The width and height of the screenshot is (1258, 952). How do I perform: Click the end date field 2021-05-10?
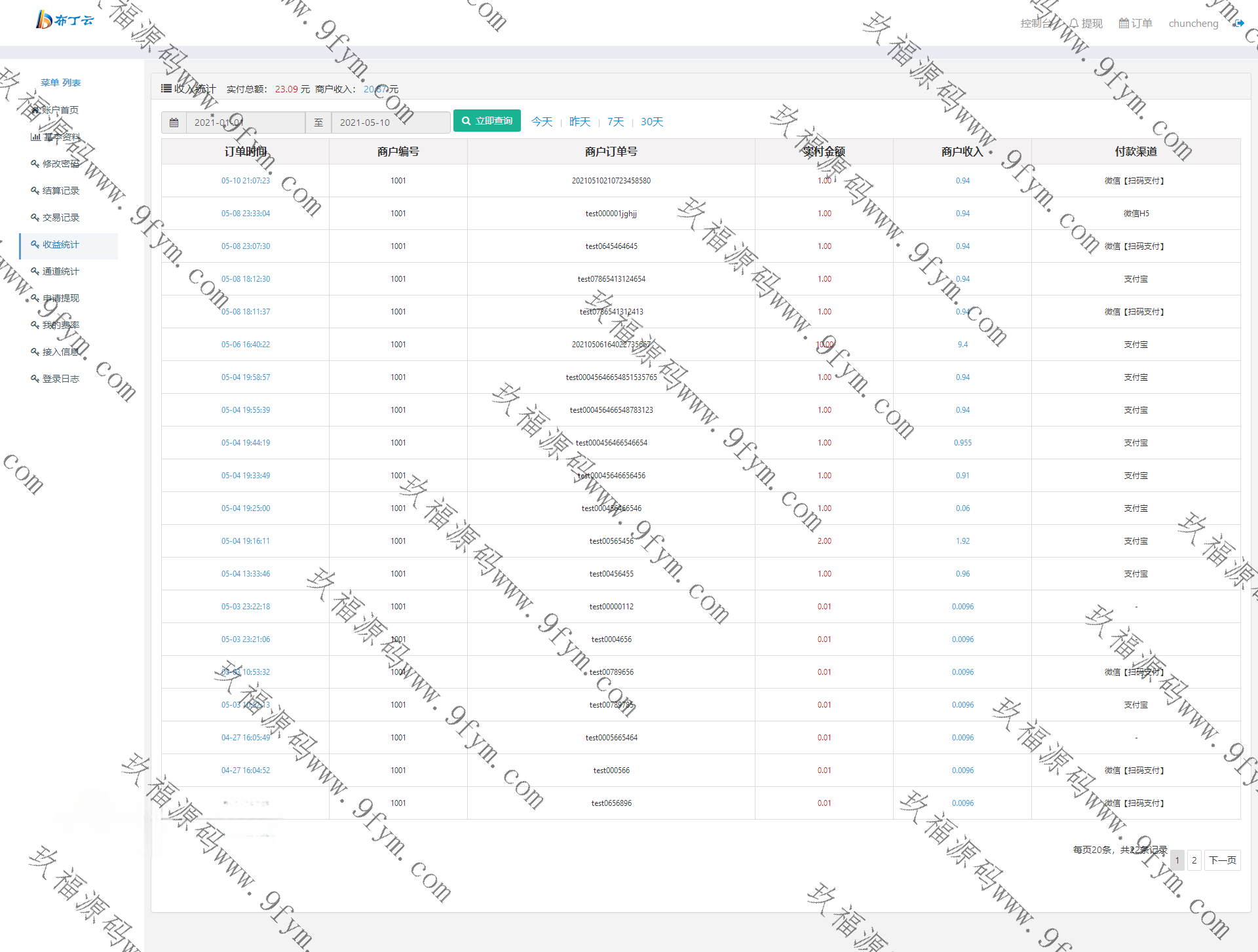[391, 123]
